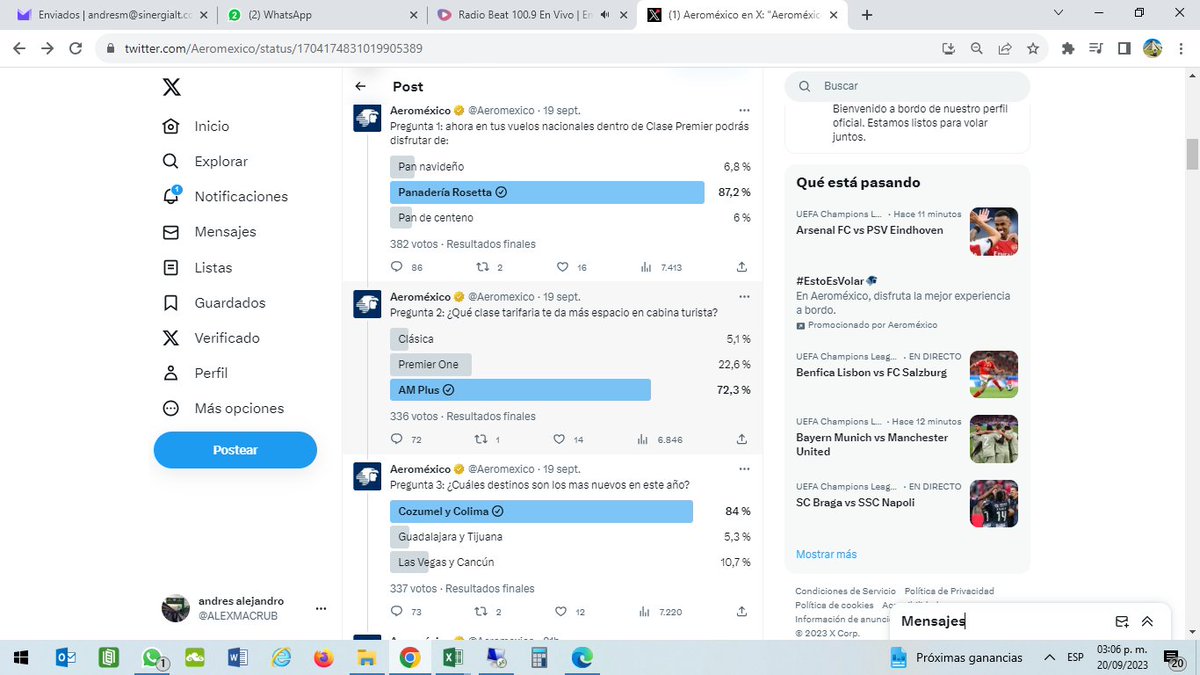Open Más opciones menu

click(x=224, y=408)
